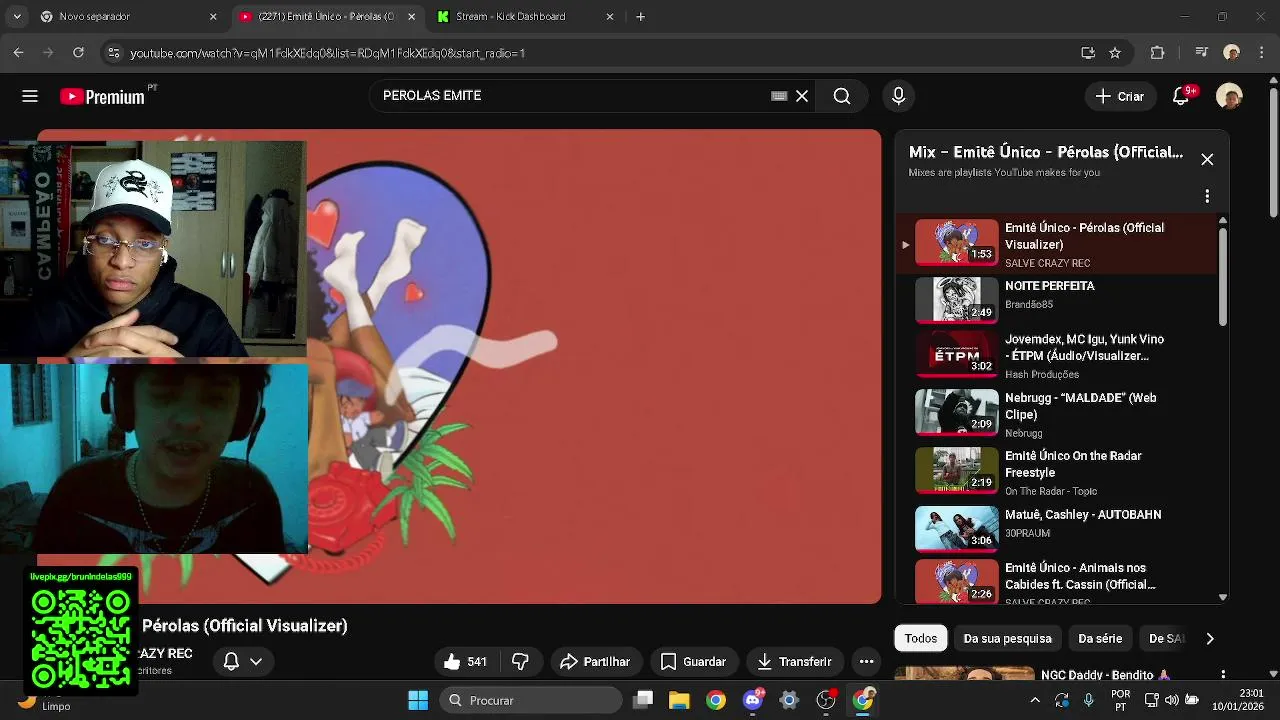Open YouTube notifications bell
The width and height of the screenshot is (1280, 720).
pos(1182,96)
